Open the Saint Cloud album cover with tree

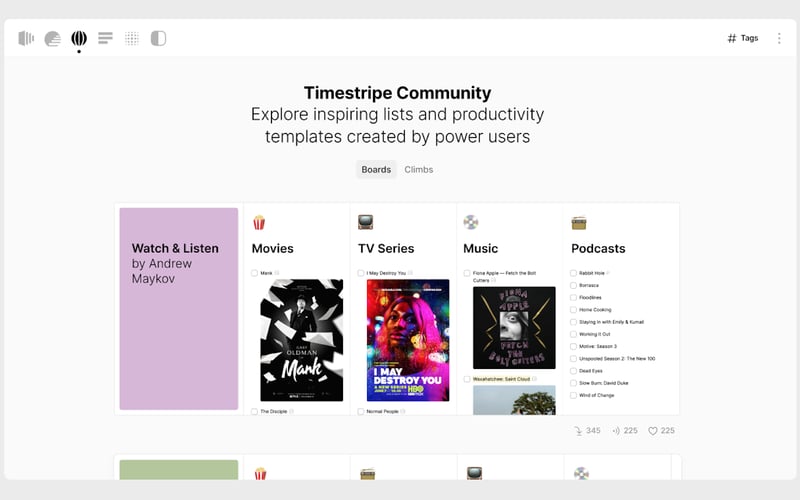click(x=514, y=400)
